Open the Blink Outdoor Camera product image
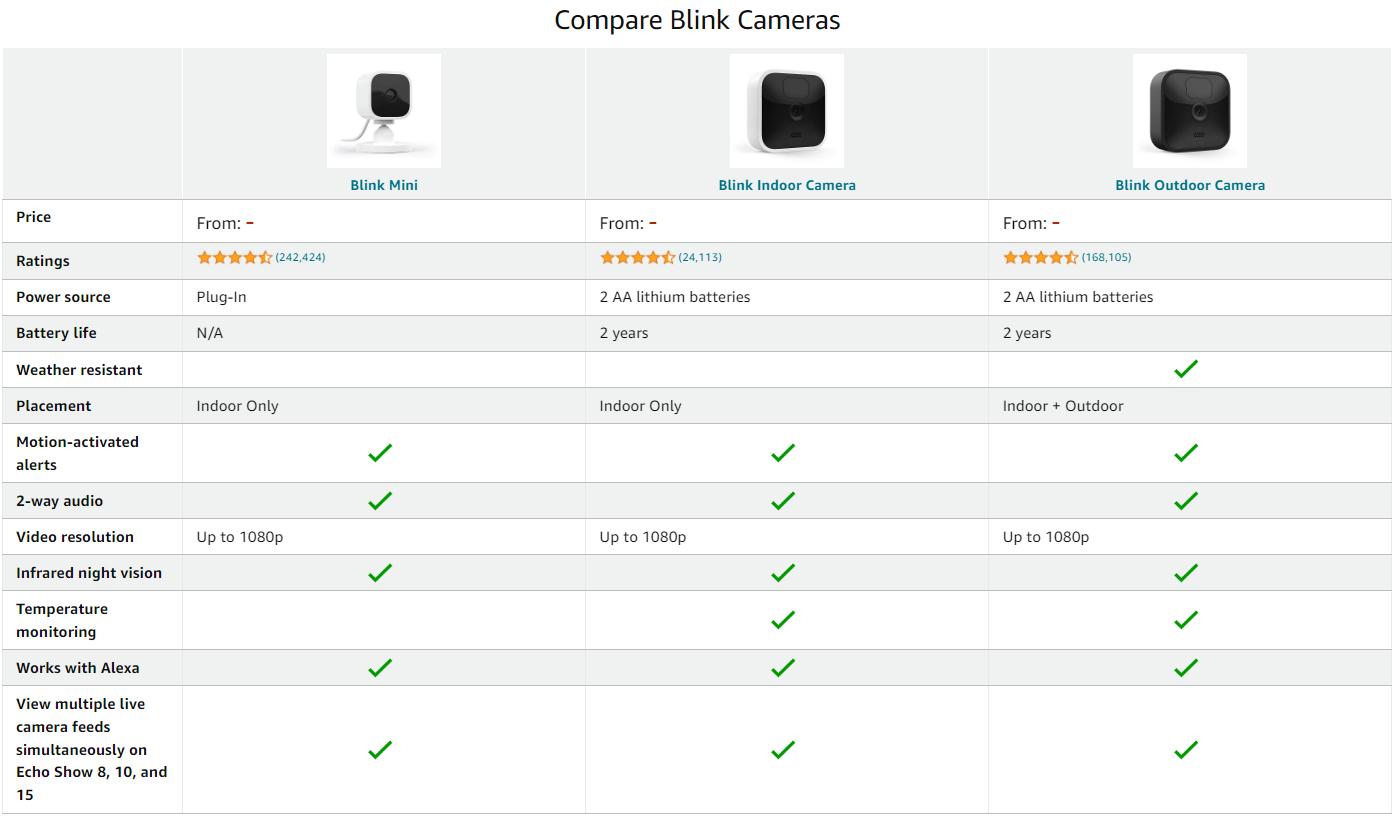Viewport: 1396px width, 817px height. [x=1190, y=111]
